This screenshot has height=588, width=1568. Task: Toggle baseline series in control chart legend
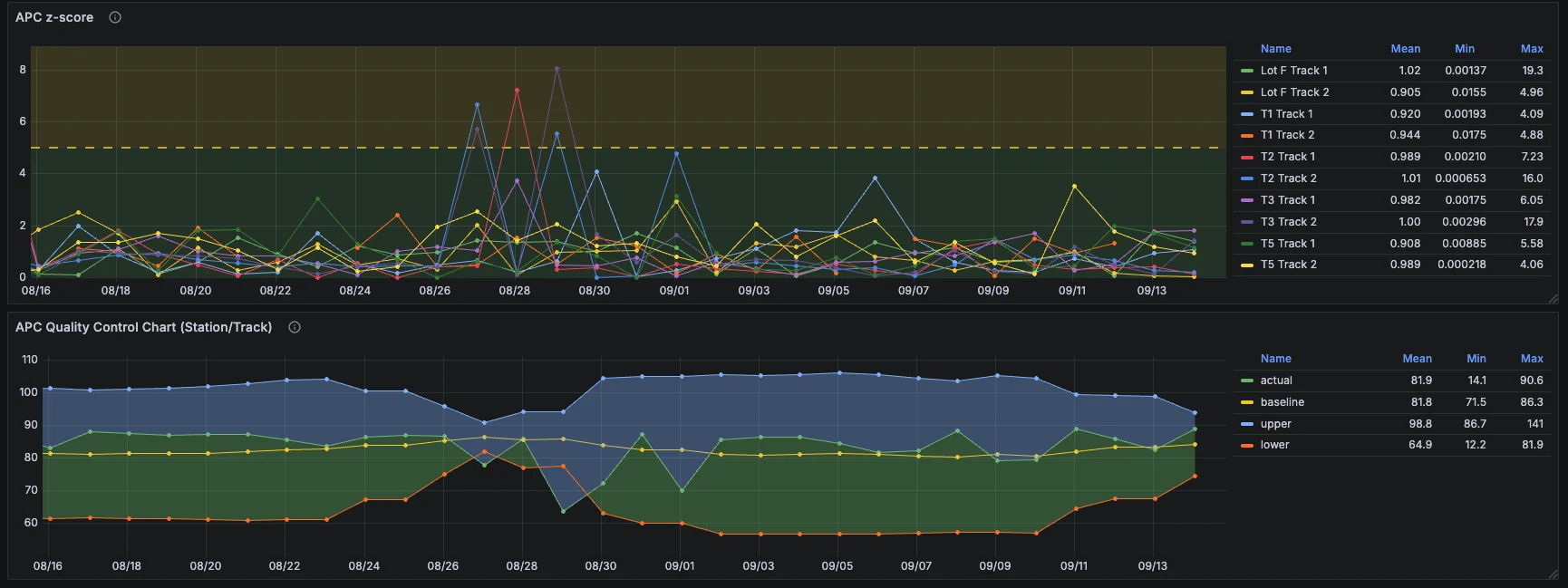(1282, 402)
